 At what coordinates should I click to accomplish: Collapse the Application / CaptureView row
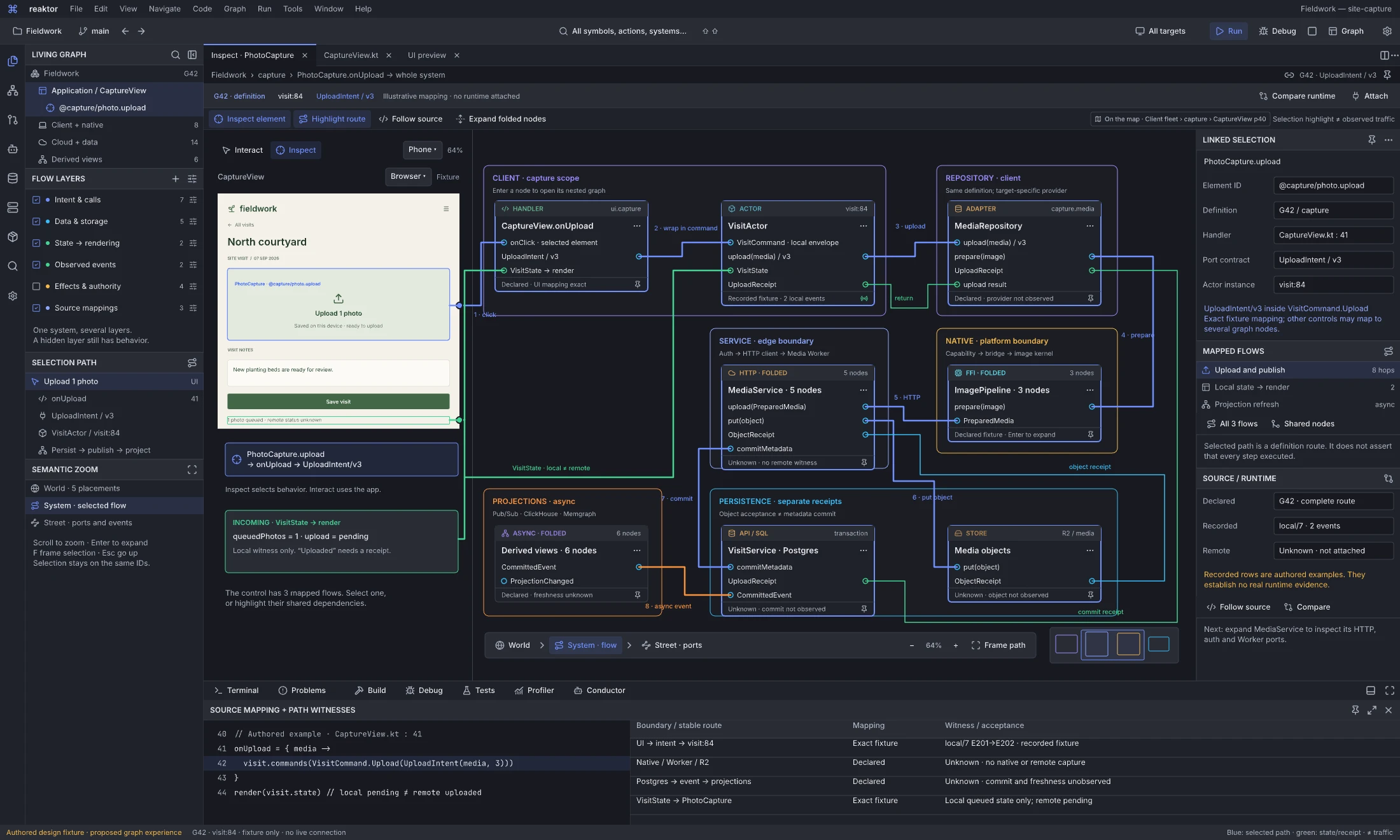pyautogui.click(x=115, y=91)
